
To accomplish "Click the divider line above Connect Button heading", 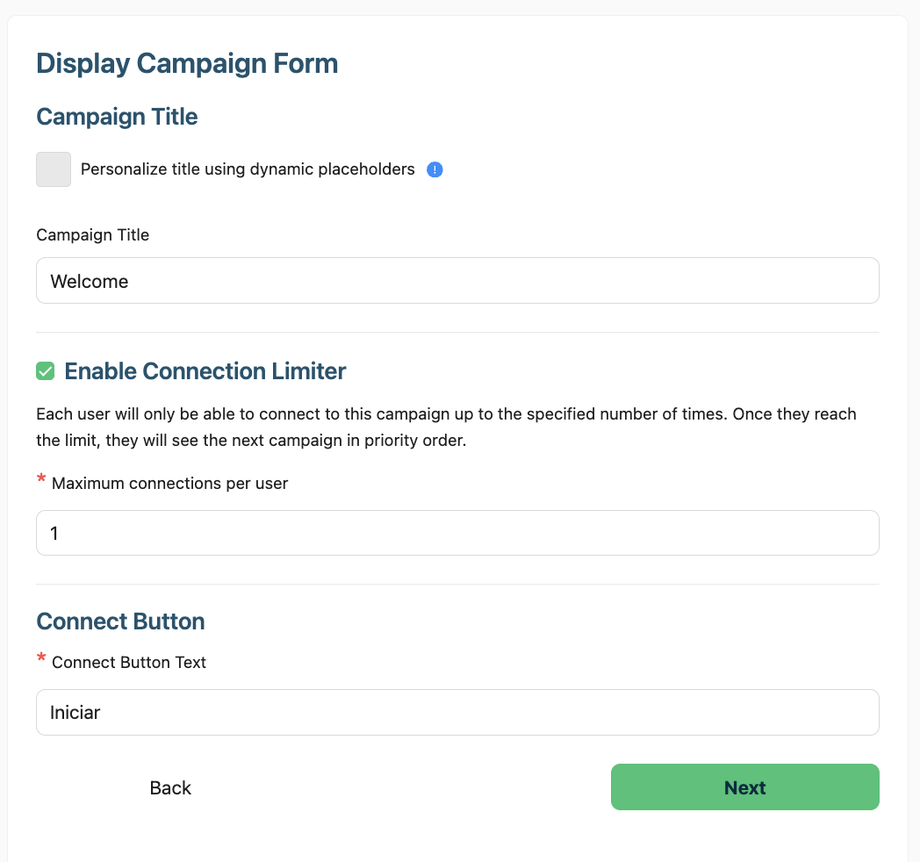I will tap(457, 584).
